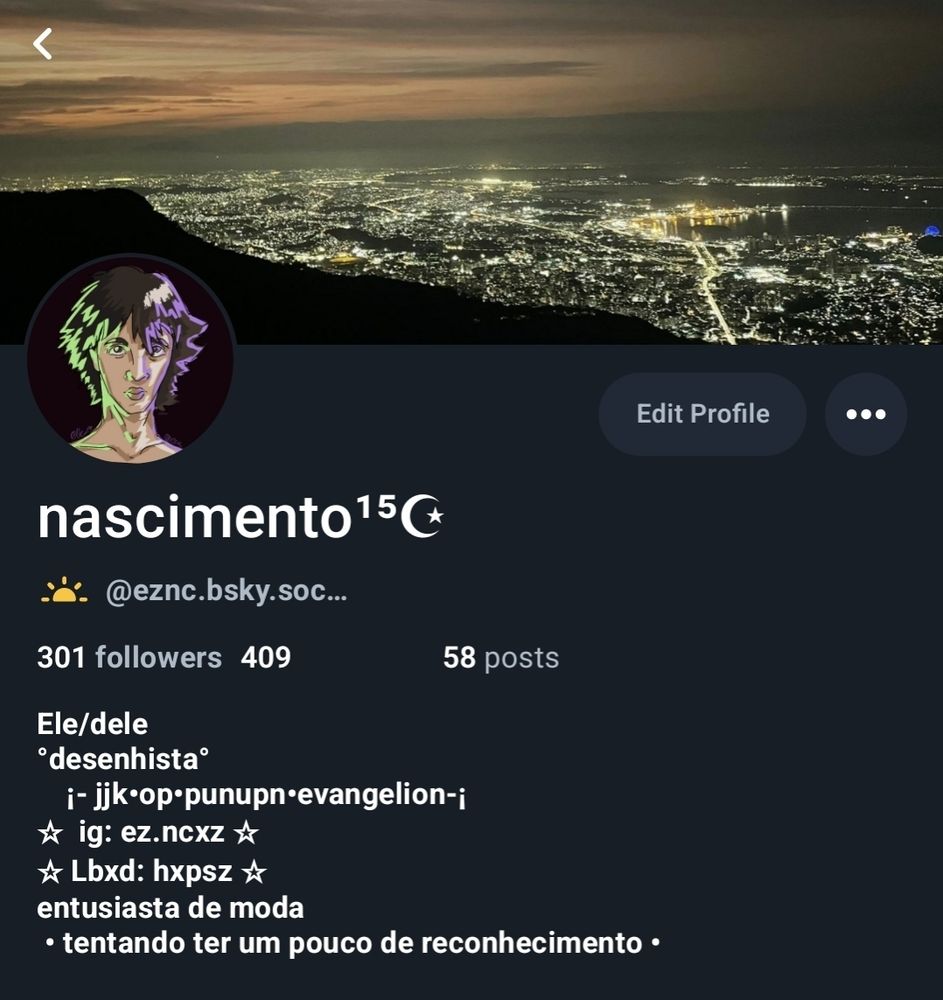This screenshot has height=1000, width=943.
Task: Click the Edit Profile button
Action: point(703,414)
